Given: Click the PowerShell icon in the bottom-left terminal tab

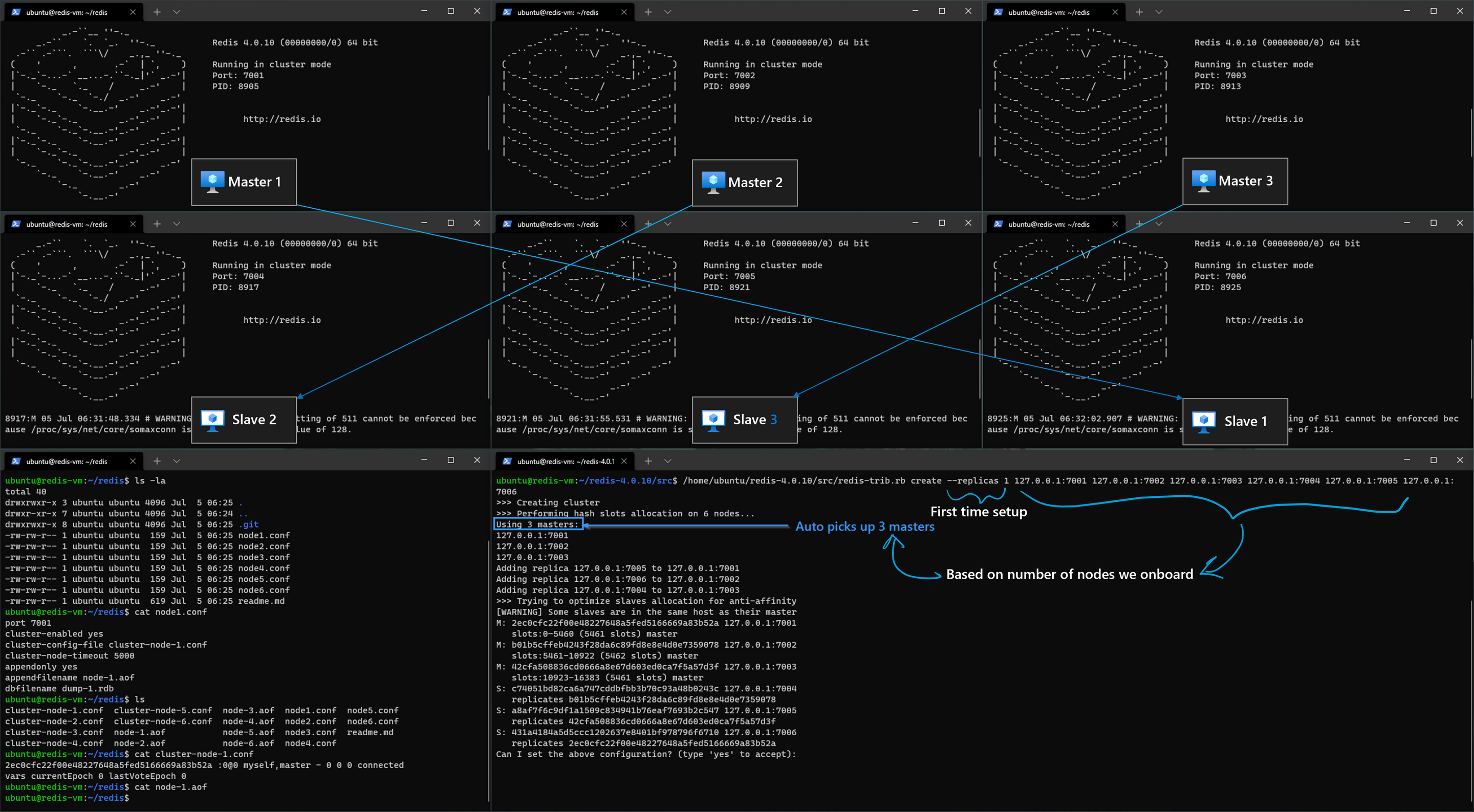Looking at the screenshot, I should (16, 460).
